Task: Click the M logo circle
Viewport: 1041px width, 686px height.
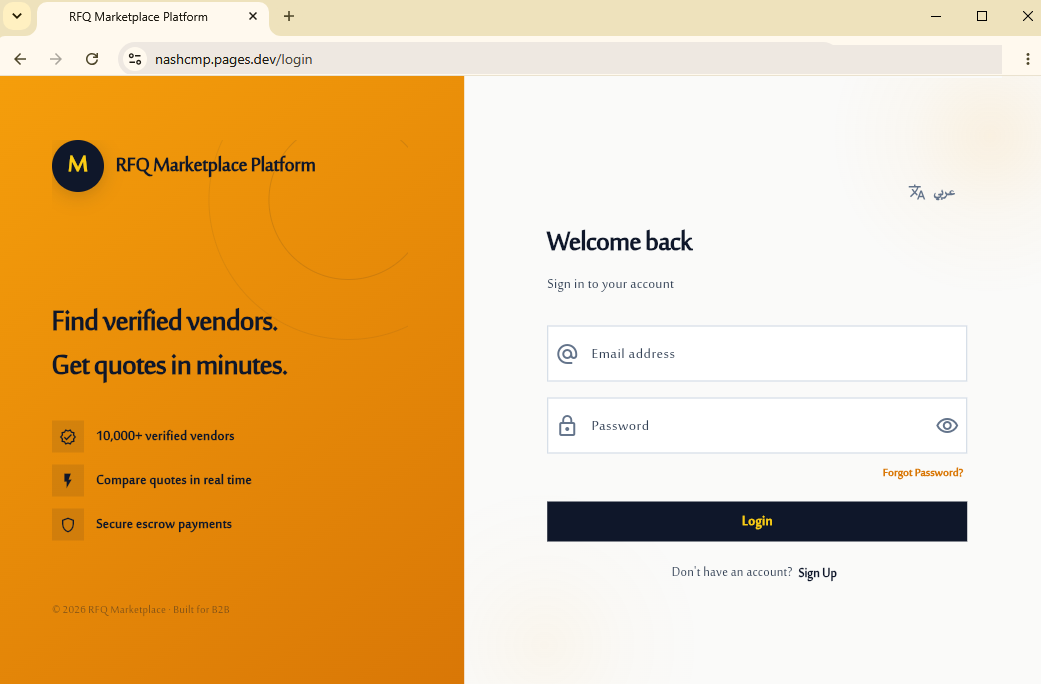Action: (x=78, y=166)
